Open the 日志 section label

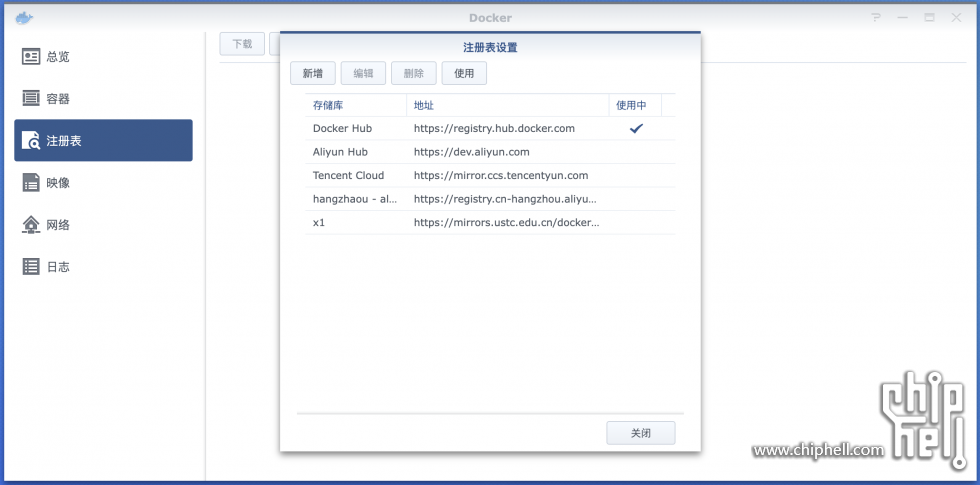point(58,266)
